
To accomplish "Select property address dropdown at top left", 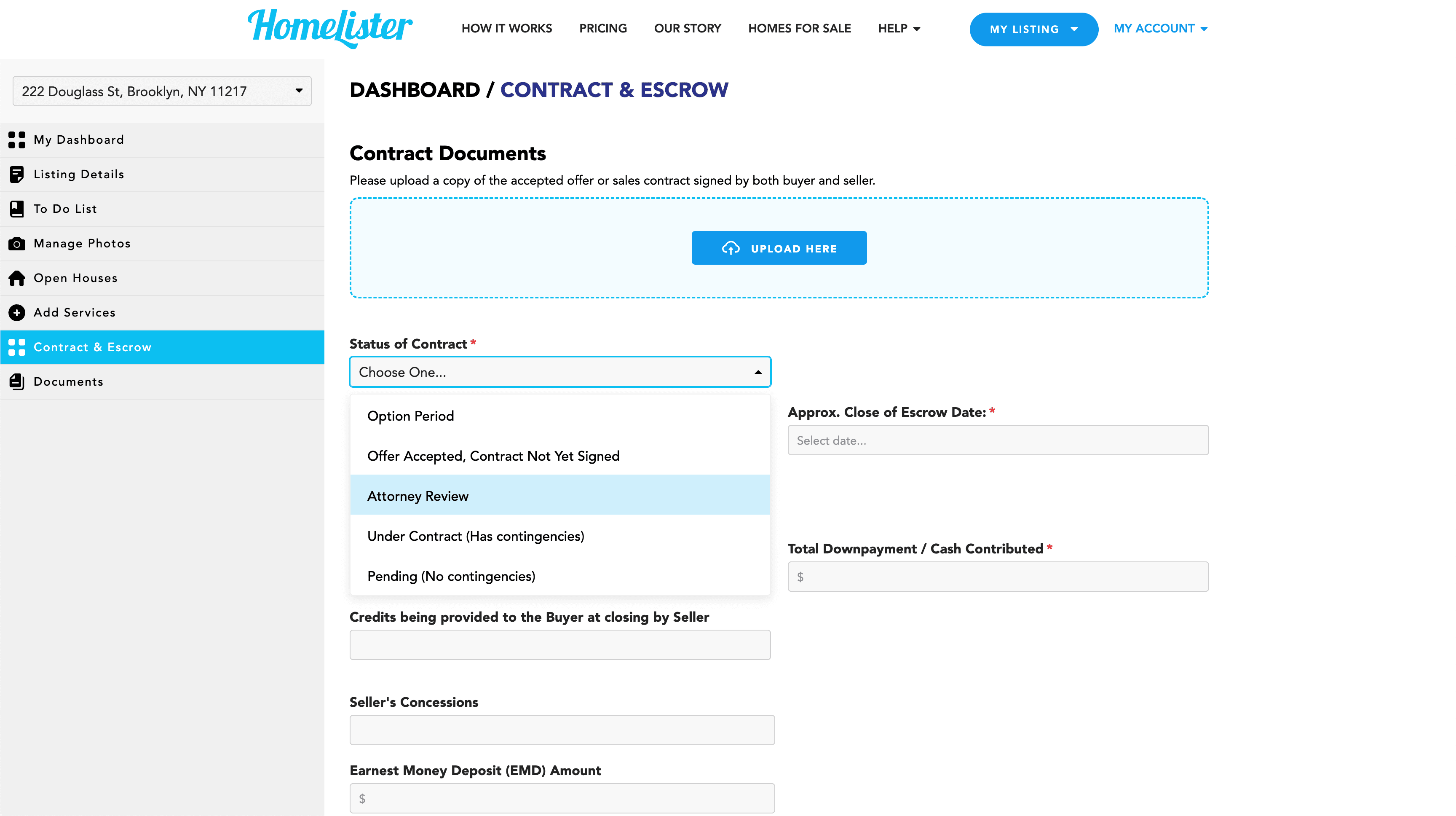I will coord(162,92).
